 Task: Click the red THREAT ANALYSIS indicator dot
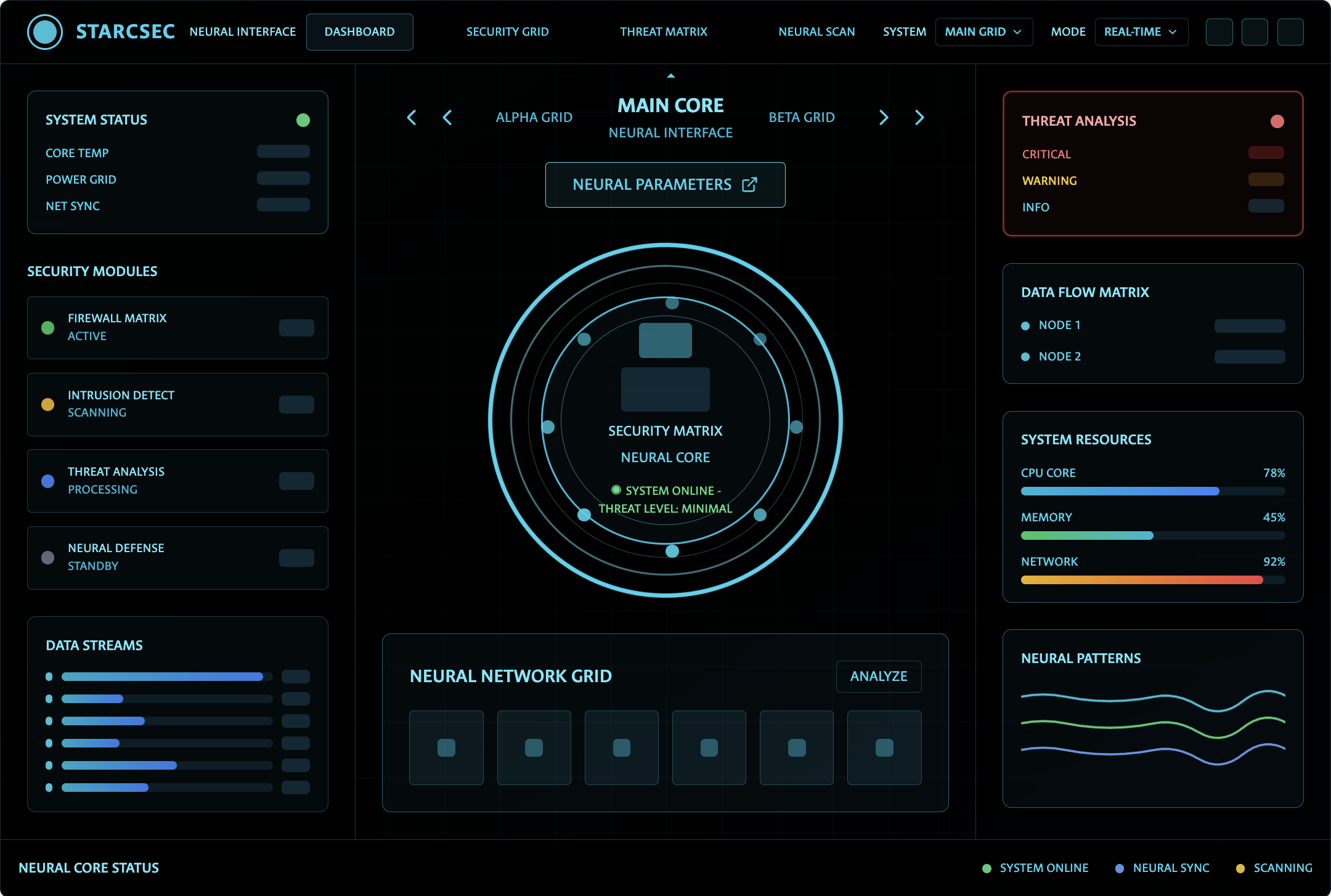[1277, 121]
